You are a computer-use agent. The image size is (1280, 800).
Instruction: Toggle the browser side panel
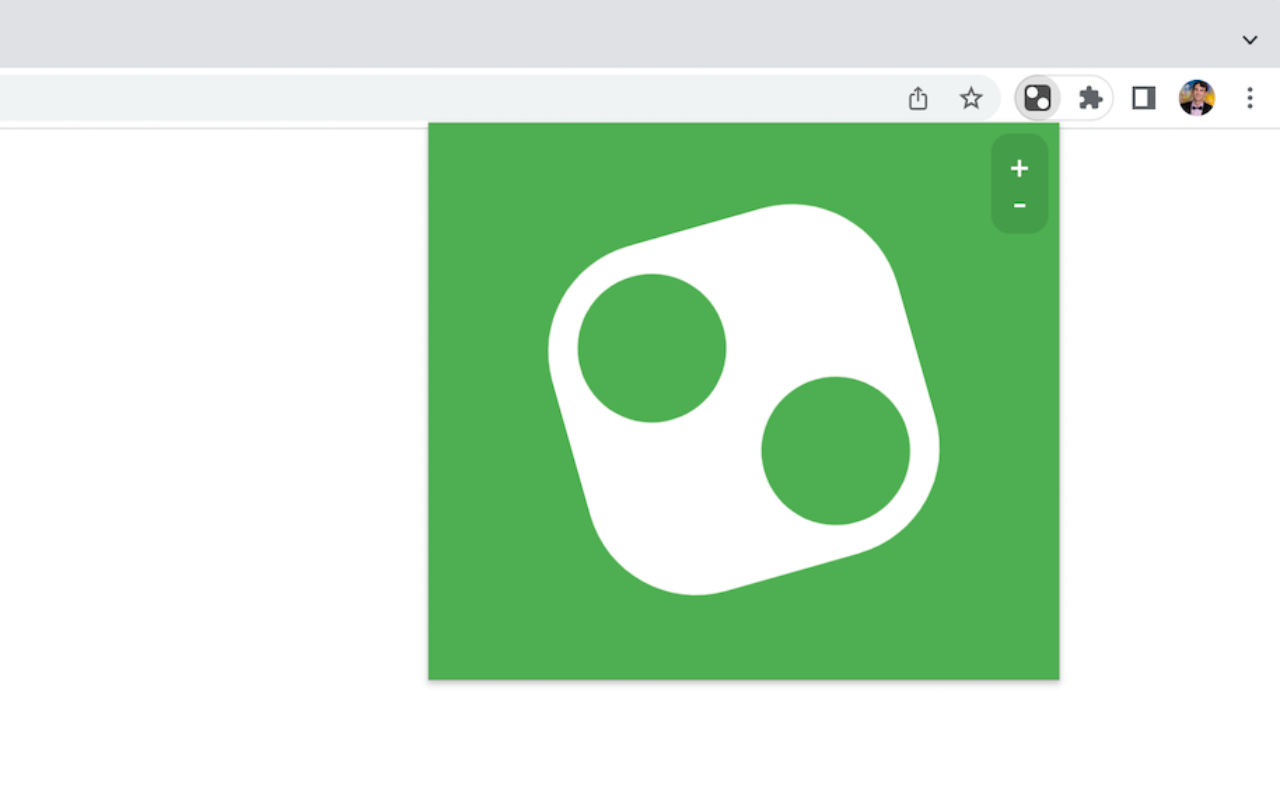tap(1144, 98)
